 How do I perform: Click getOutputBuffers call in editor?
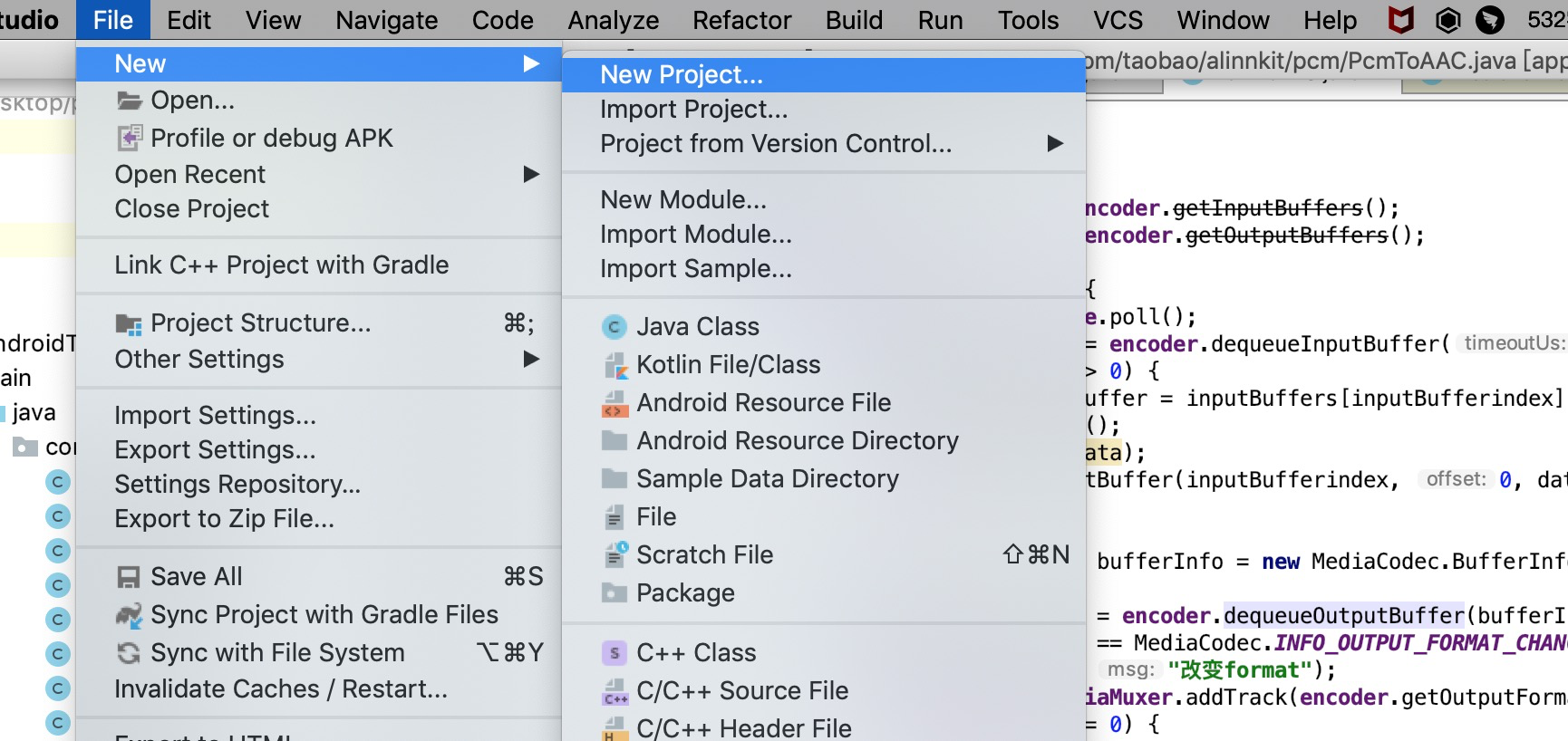(x=1287, y=236)
